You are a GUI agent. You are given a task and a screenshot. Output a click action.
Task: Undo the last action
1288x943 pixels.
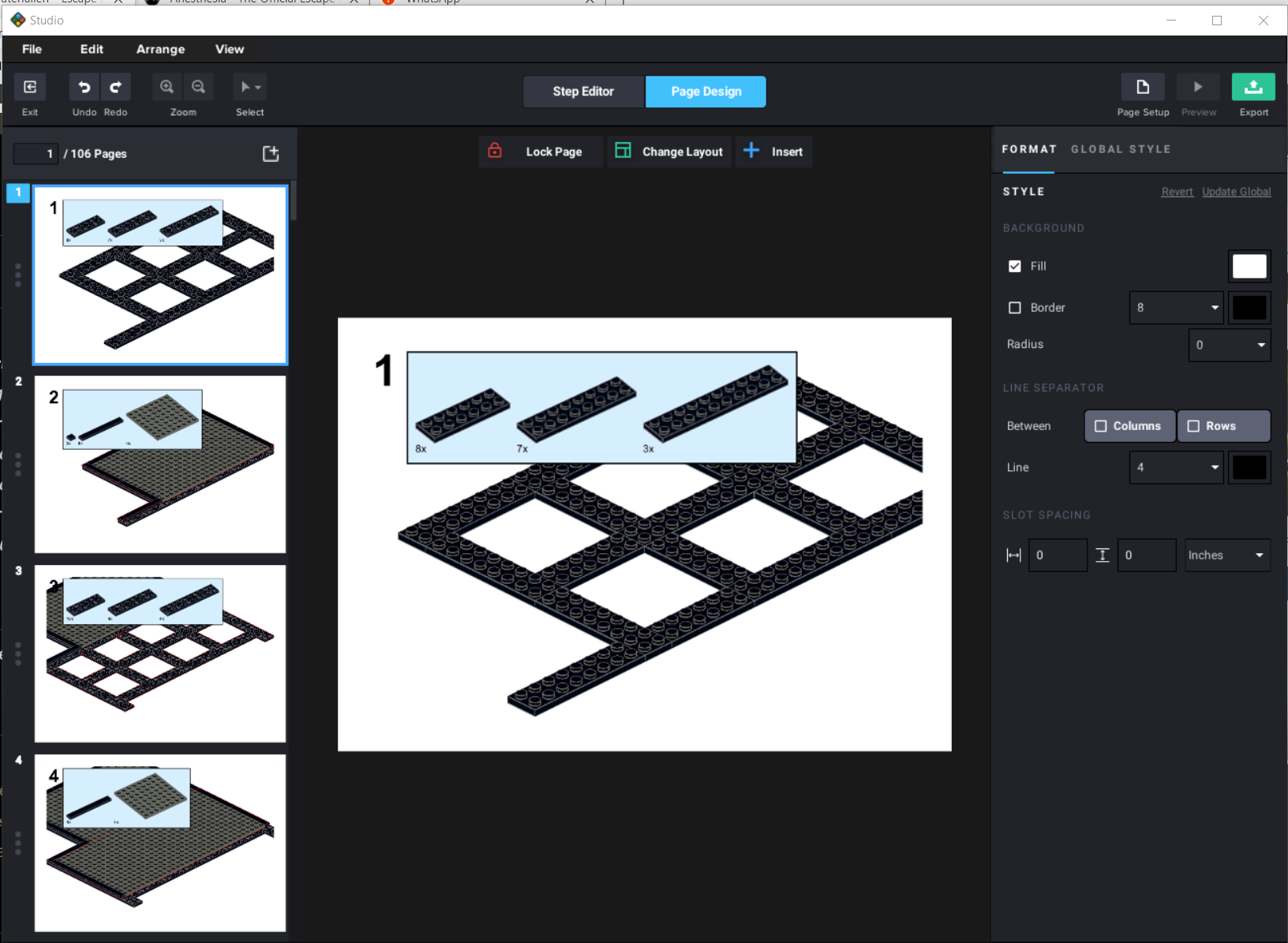click(x=84, y=88)
